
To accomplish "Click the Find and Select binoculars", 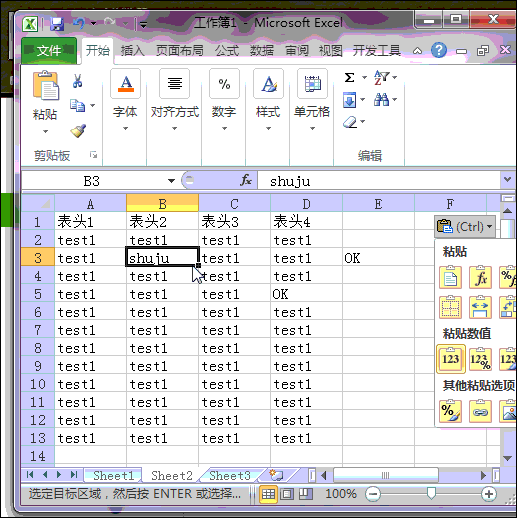I will pyautogui.click(x=381, y=99).
